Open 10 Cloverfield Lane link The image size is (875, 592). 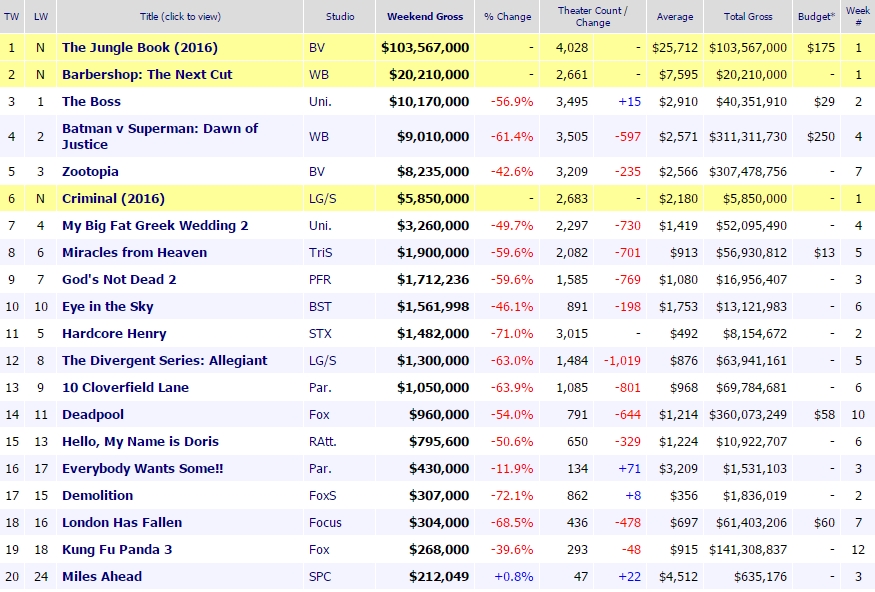click(125, 387)
